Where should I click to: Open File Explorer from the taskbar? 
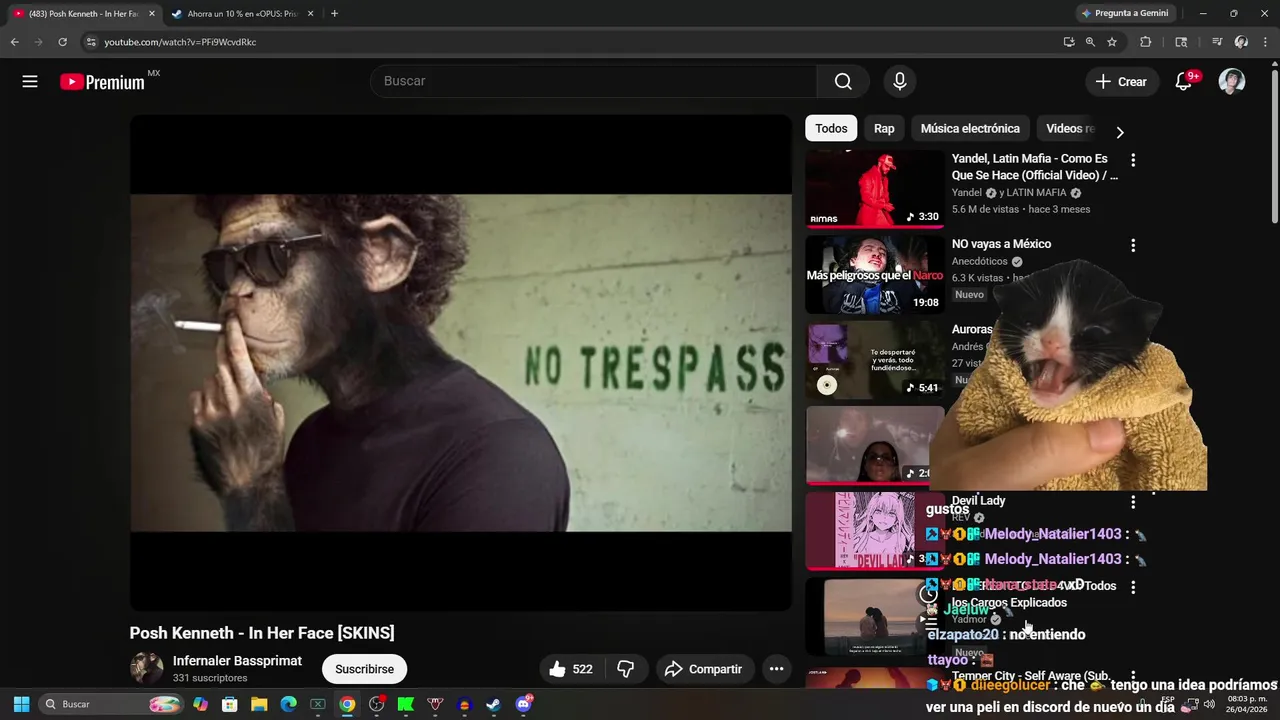pos(259,704)
